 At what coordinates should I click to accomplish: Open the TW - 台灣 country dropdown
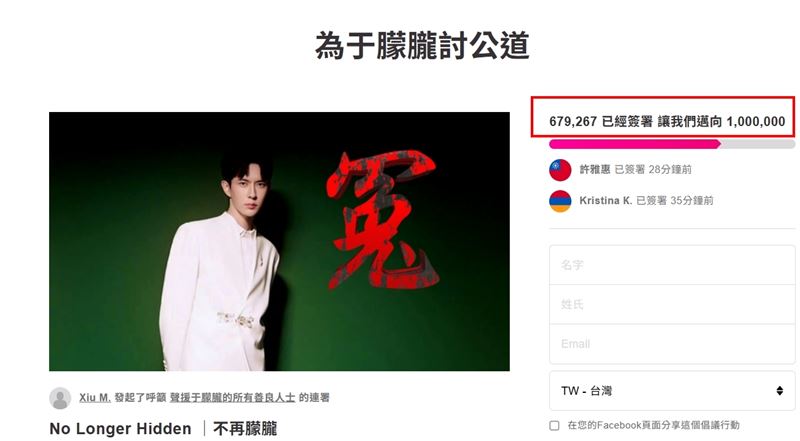click(672, 391)
